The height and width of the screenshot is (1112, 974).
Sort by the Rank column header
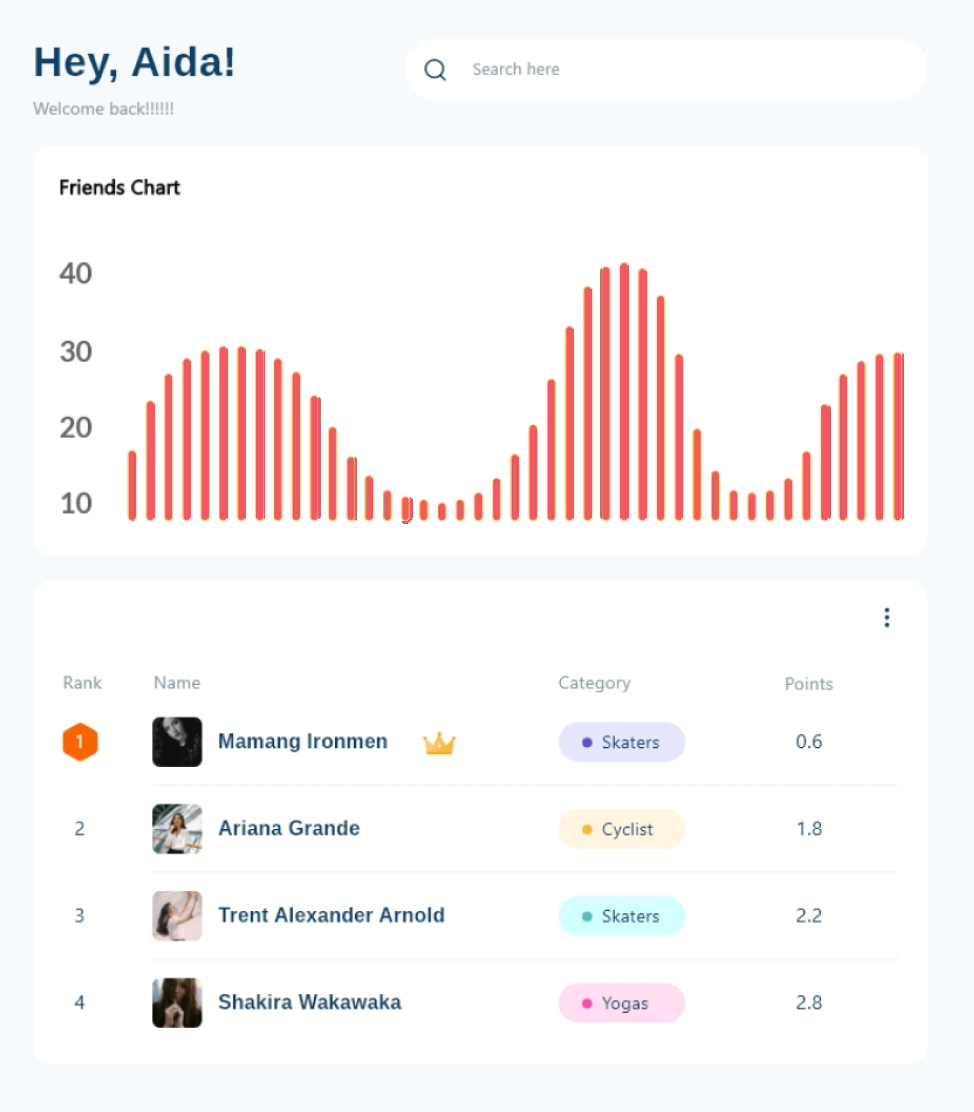tap(82, 683)
